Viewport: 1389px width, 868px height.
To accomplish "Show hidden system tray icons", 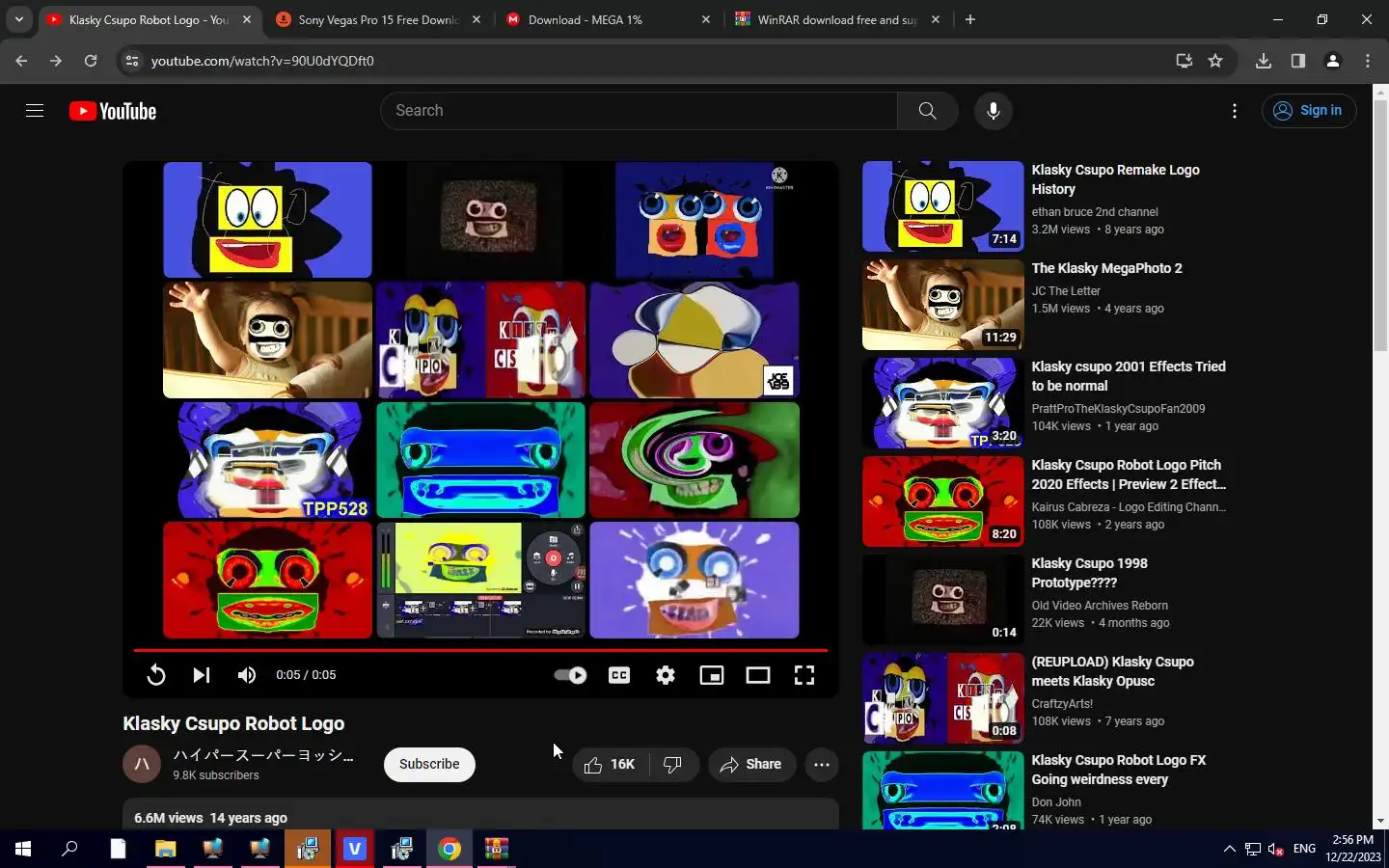I will [x=1229, y=849].
